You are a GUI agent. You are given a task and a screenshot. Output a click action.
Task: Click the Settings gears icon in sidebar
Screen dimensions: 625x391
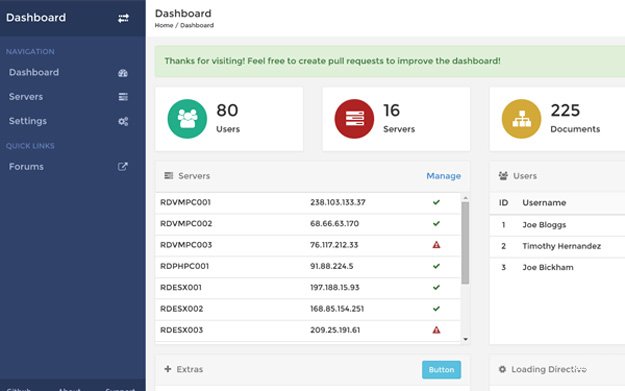(123, 121)
